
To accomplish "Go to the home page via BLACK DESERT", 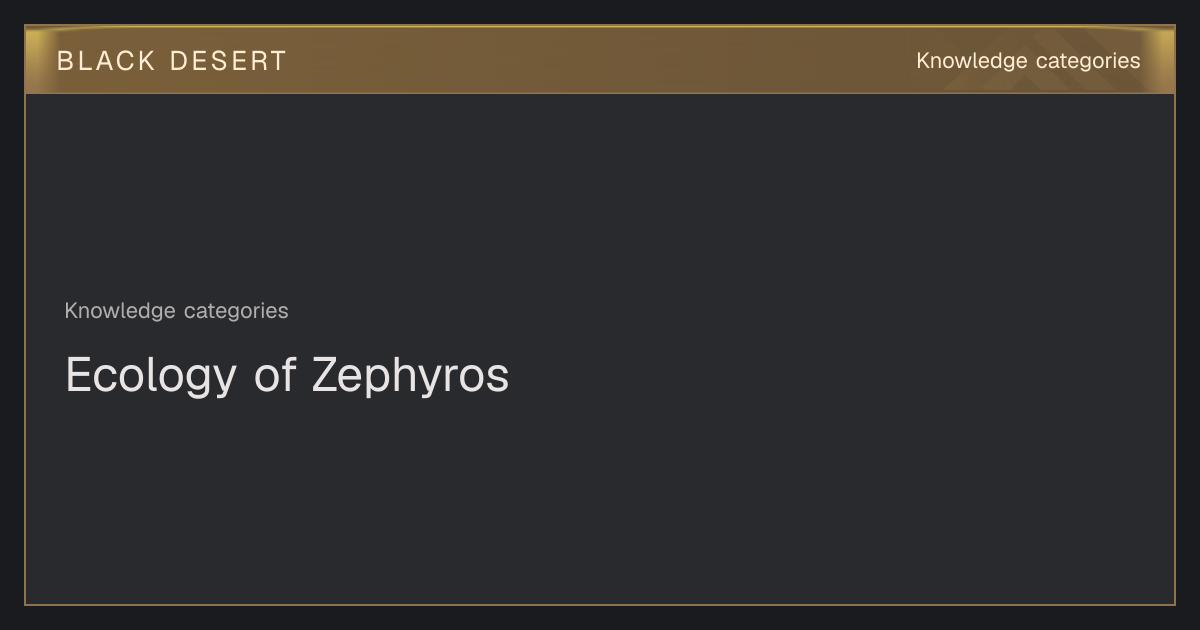I will [172, 61].
